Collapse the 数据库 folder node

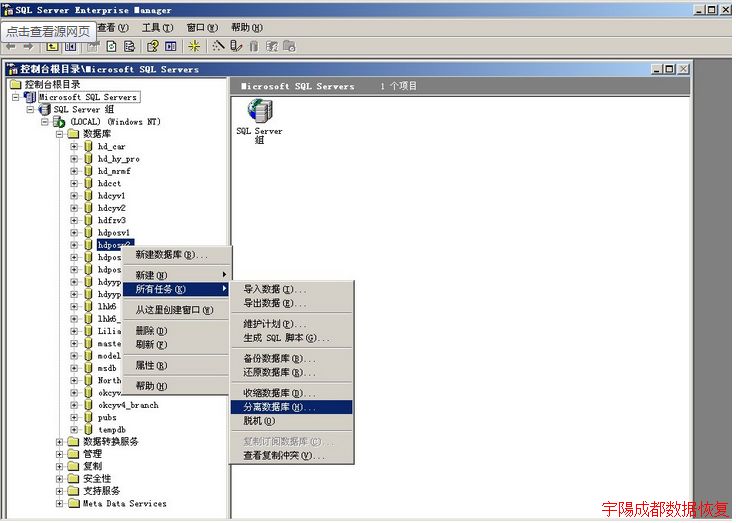pyautogui.click(x=60, y=134)
